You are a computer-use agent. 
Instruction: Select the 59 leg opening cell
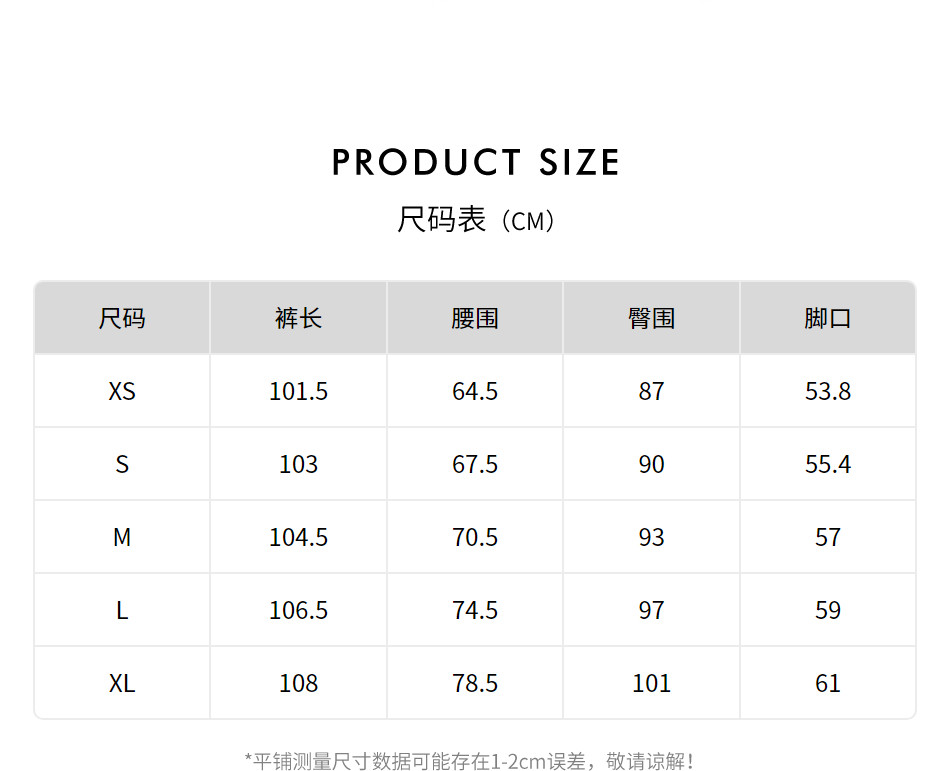(827, 610)
